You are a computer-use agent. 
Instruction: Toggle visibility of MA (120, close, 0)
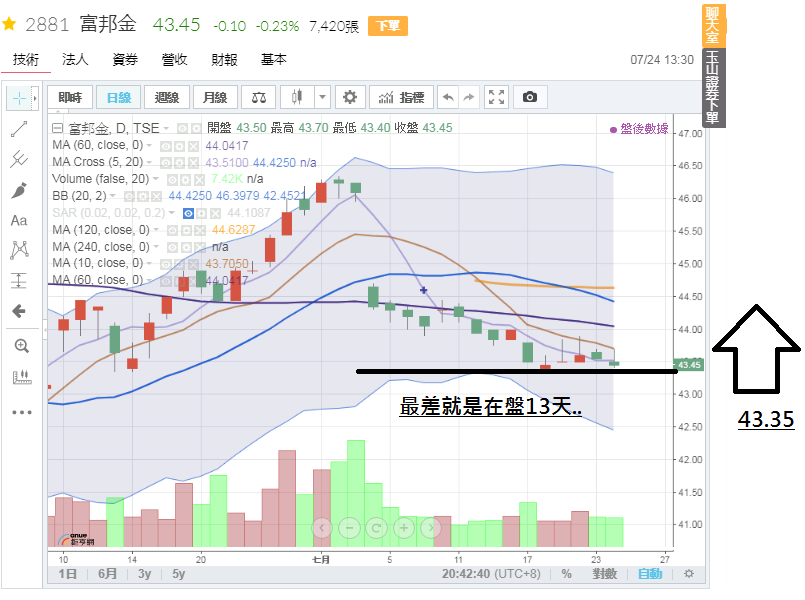click(x=171, y=230)
